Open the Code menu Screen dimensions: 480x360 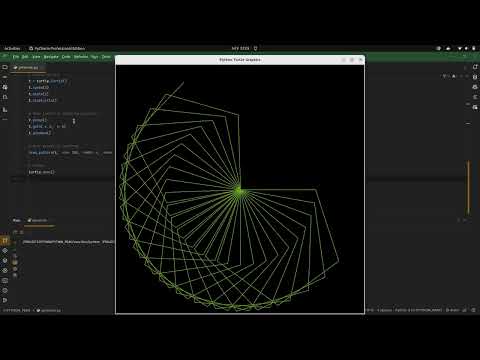(66, 57)
